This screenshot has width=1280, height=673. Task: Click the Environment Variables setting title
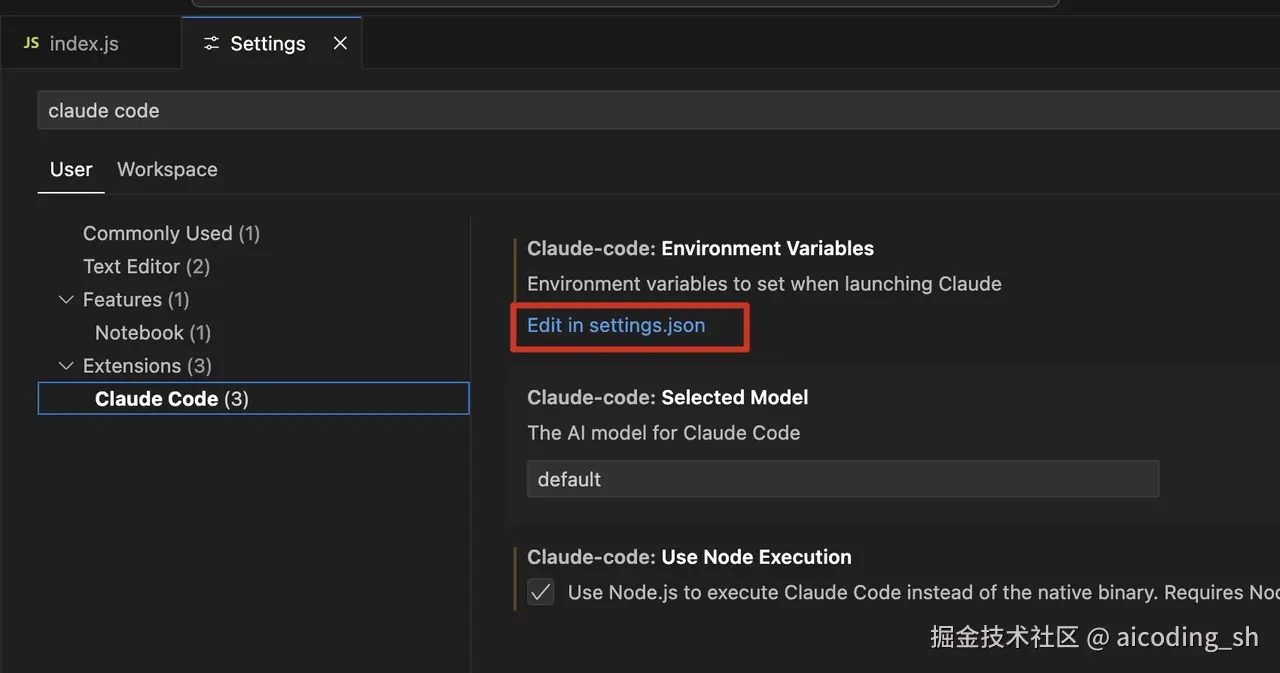pyautogui.click(x=700, y=248)
